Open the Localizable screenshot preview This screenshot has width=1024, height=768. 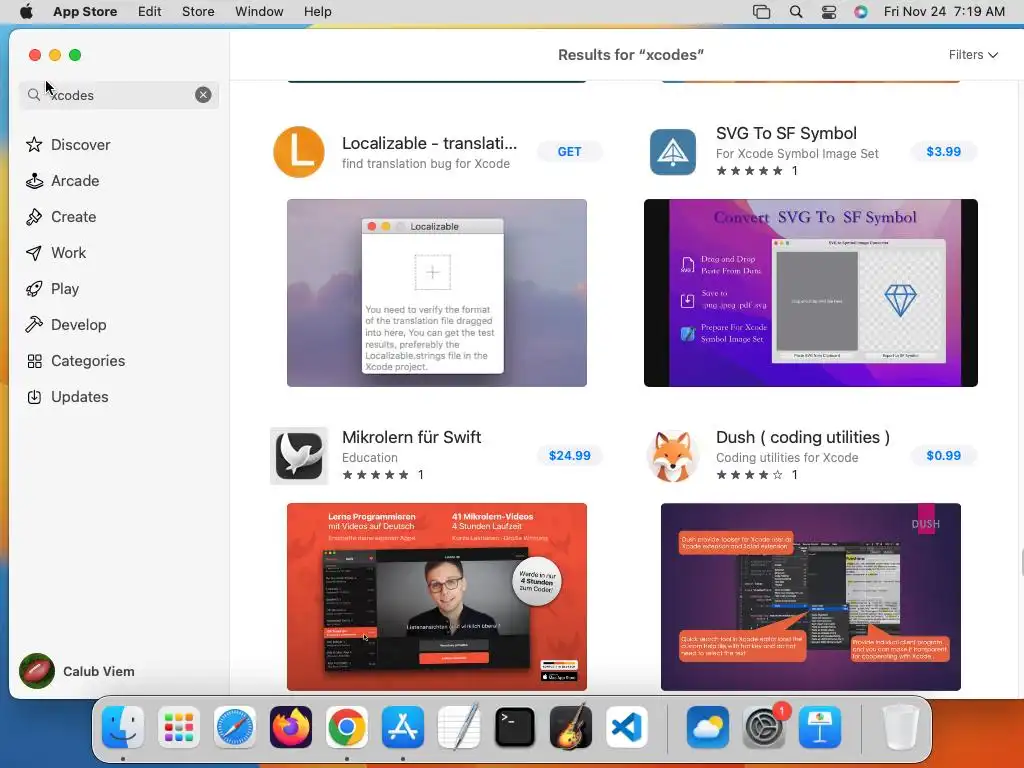(437, 293)
